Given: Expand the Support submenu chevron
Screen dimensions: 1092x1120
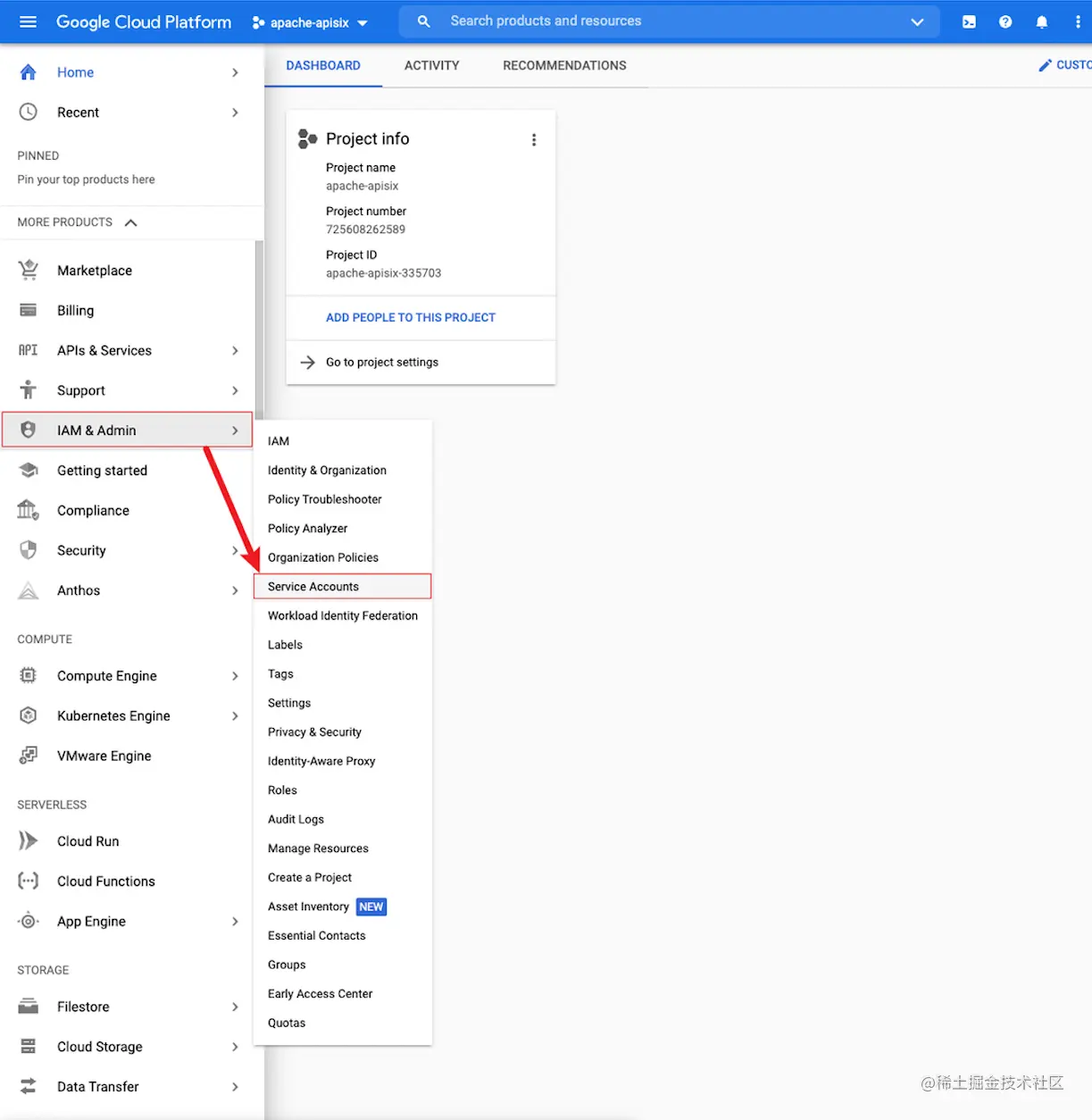Looking at the screenshot, I should [x=235, y=390].
